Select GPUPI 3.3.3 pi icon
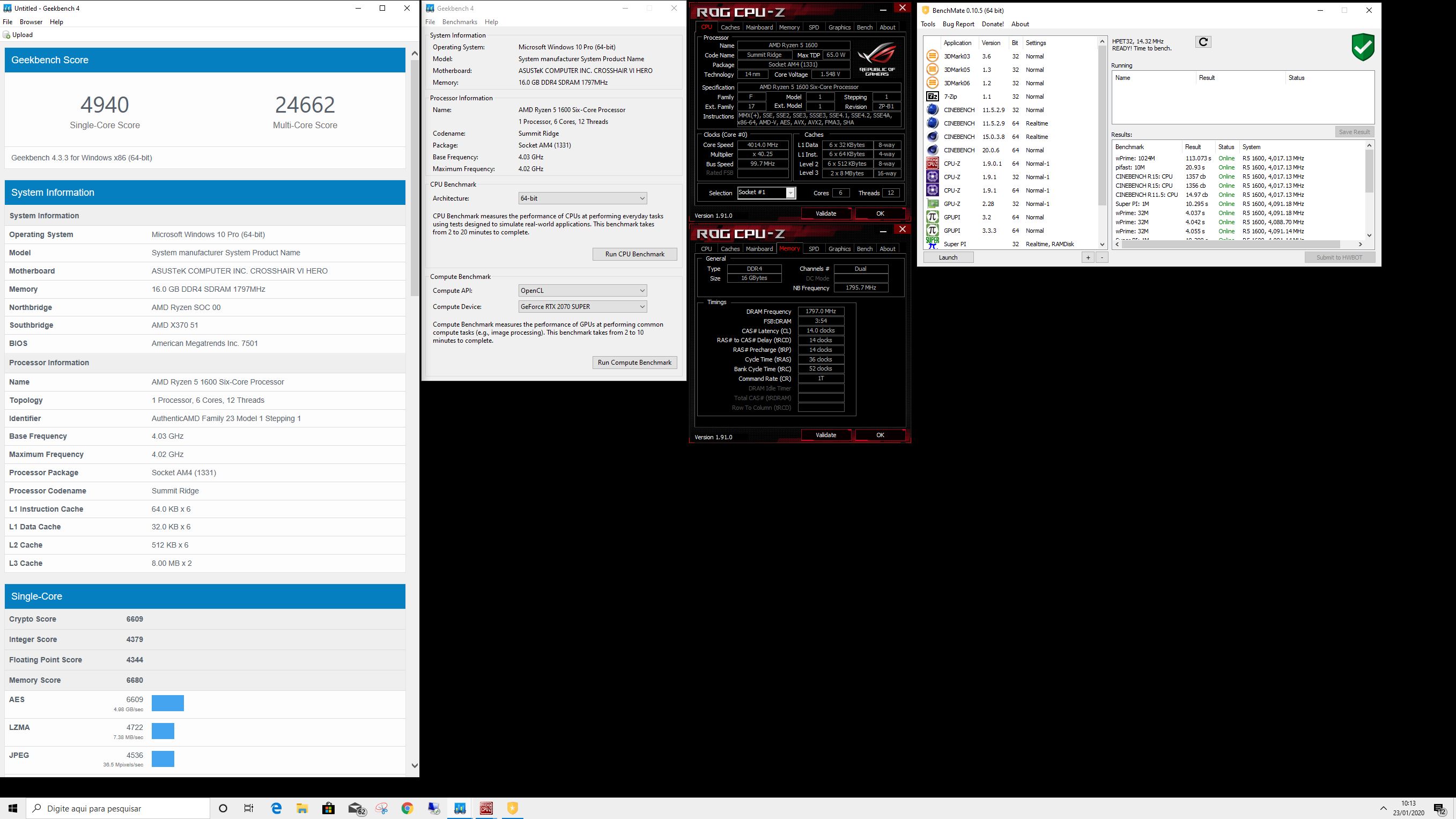The image size is (1456, 819). pos(932,231)
